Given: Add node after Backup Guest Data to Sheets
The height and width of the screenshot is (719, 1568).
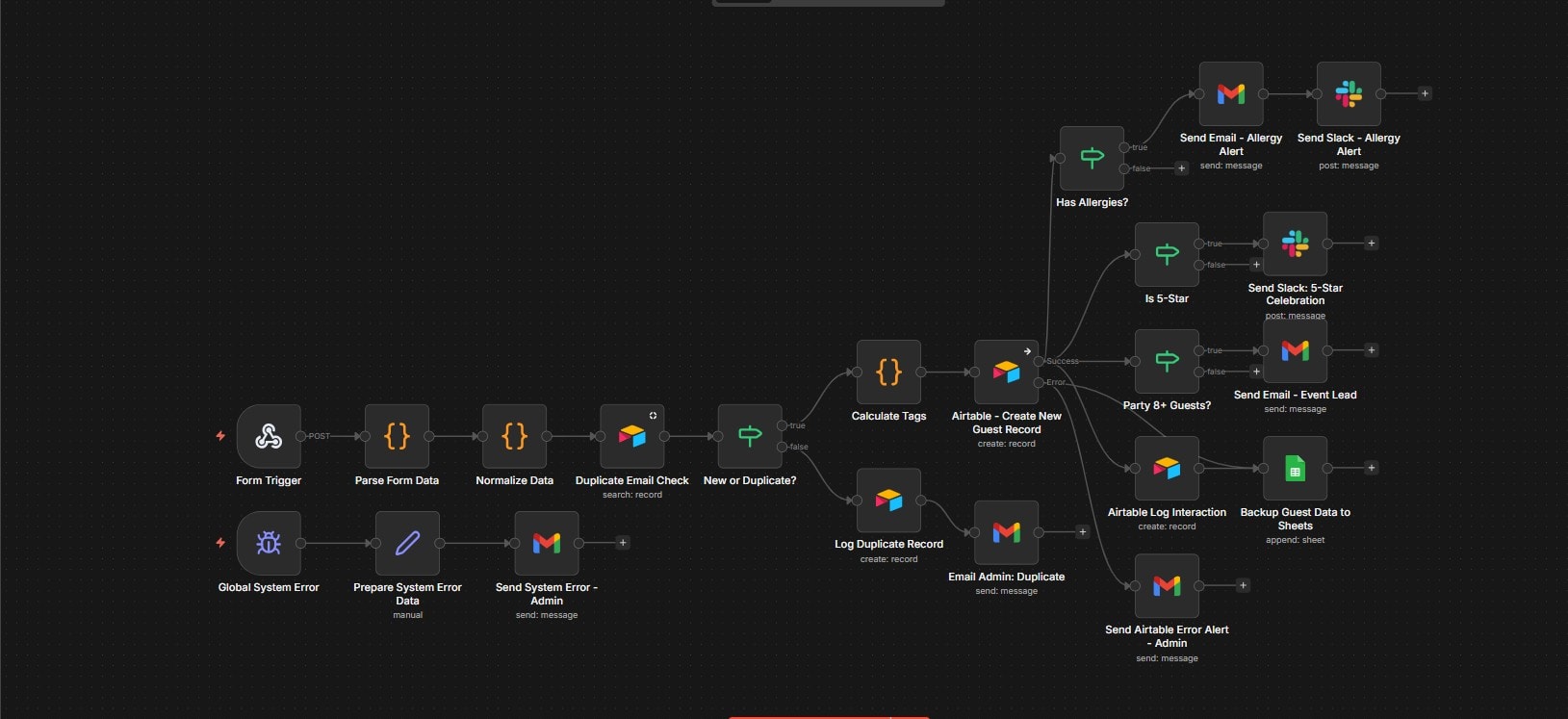Looking at the screenshot, I should [1372, 468].
